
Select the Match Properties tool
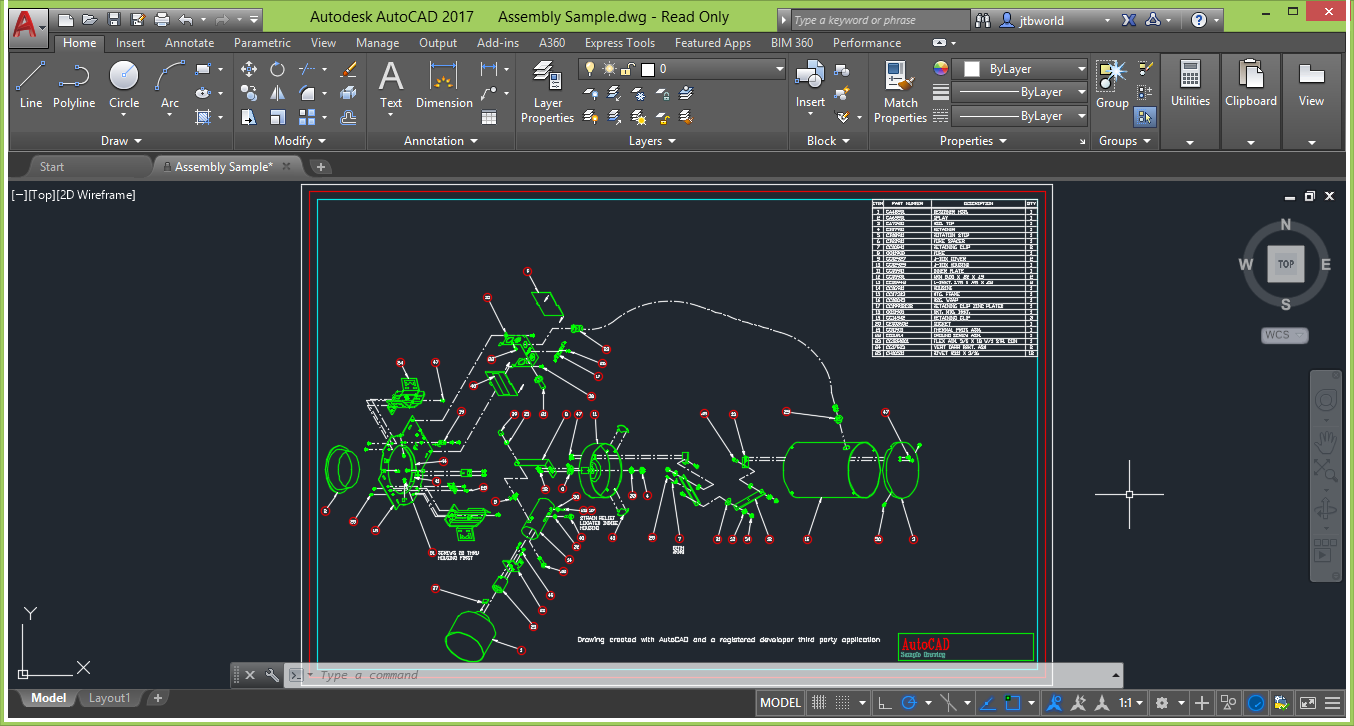(x=898, y=90)
